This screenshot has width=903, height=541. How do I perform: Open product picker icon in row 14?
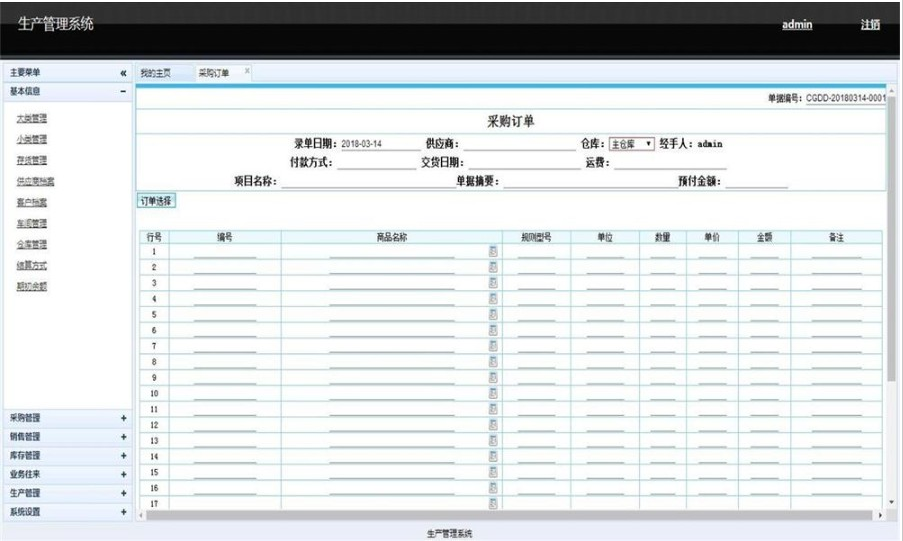[493, 456]
